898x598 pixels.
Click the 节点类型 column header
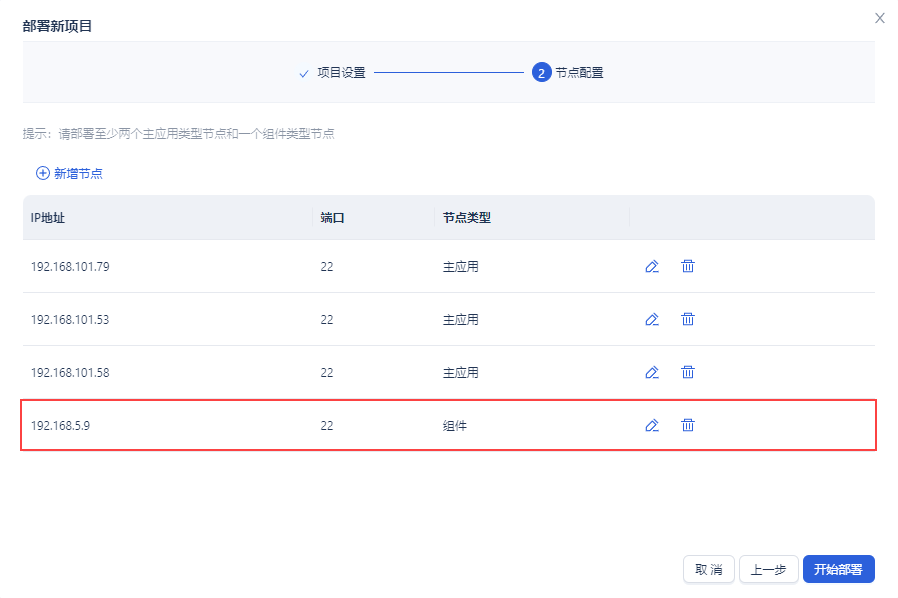(467, 217)
